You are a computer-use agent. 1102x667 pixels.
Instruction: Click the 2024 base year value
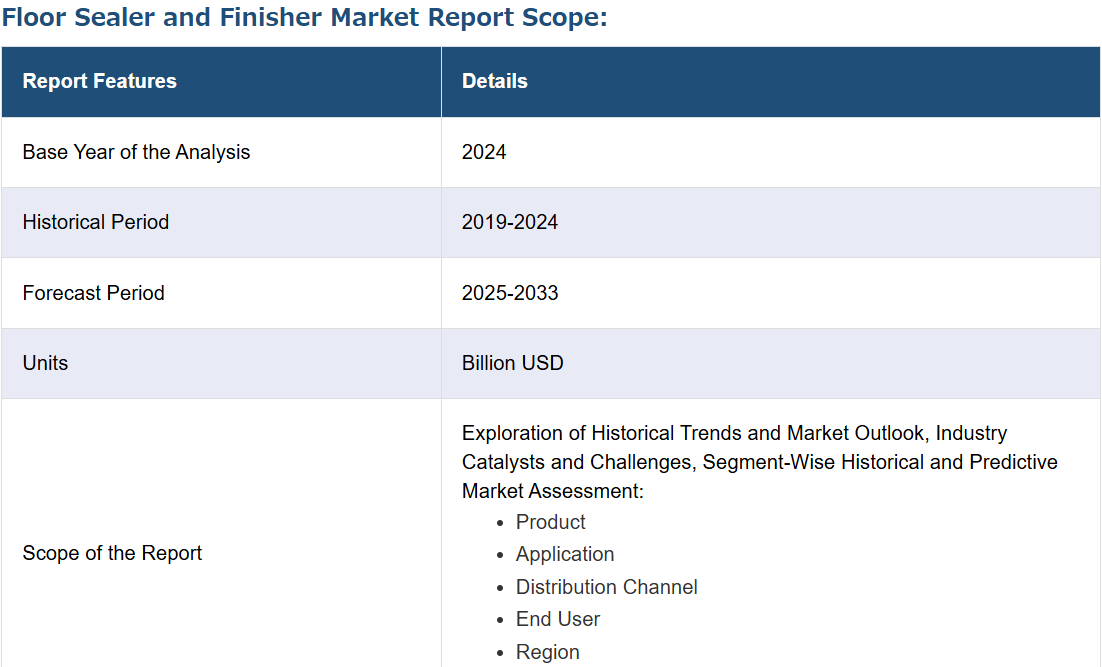pyautogui.click(x=484, y=152)
